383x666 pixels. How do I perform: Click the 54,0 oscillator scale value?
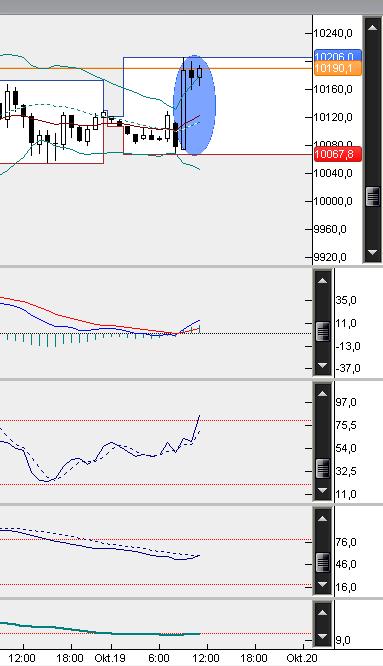click(x=346, y=448)
